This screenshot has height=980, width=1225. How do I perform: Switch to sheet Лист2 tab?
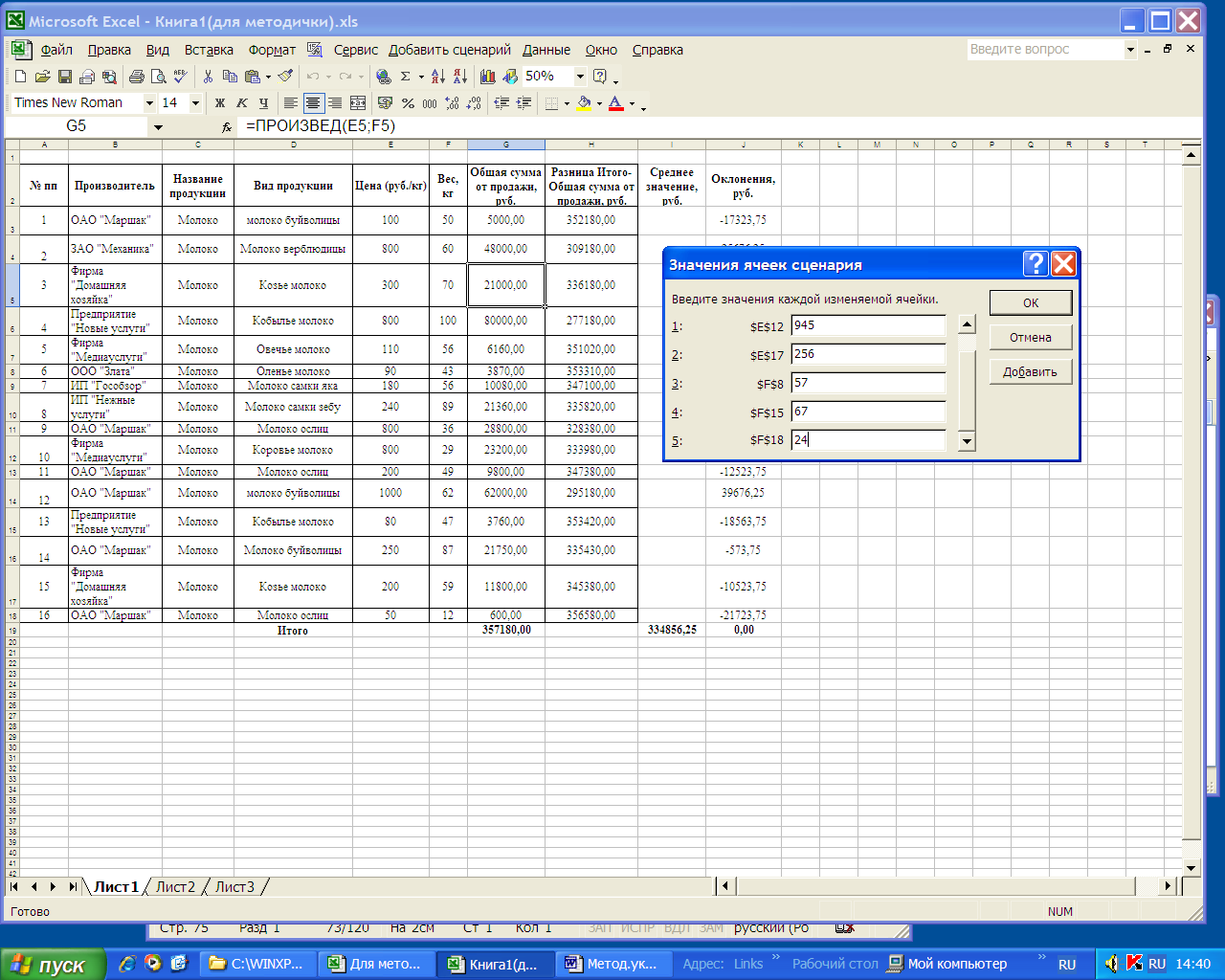coord(175,887)
